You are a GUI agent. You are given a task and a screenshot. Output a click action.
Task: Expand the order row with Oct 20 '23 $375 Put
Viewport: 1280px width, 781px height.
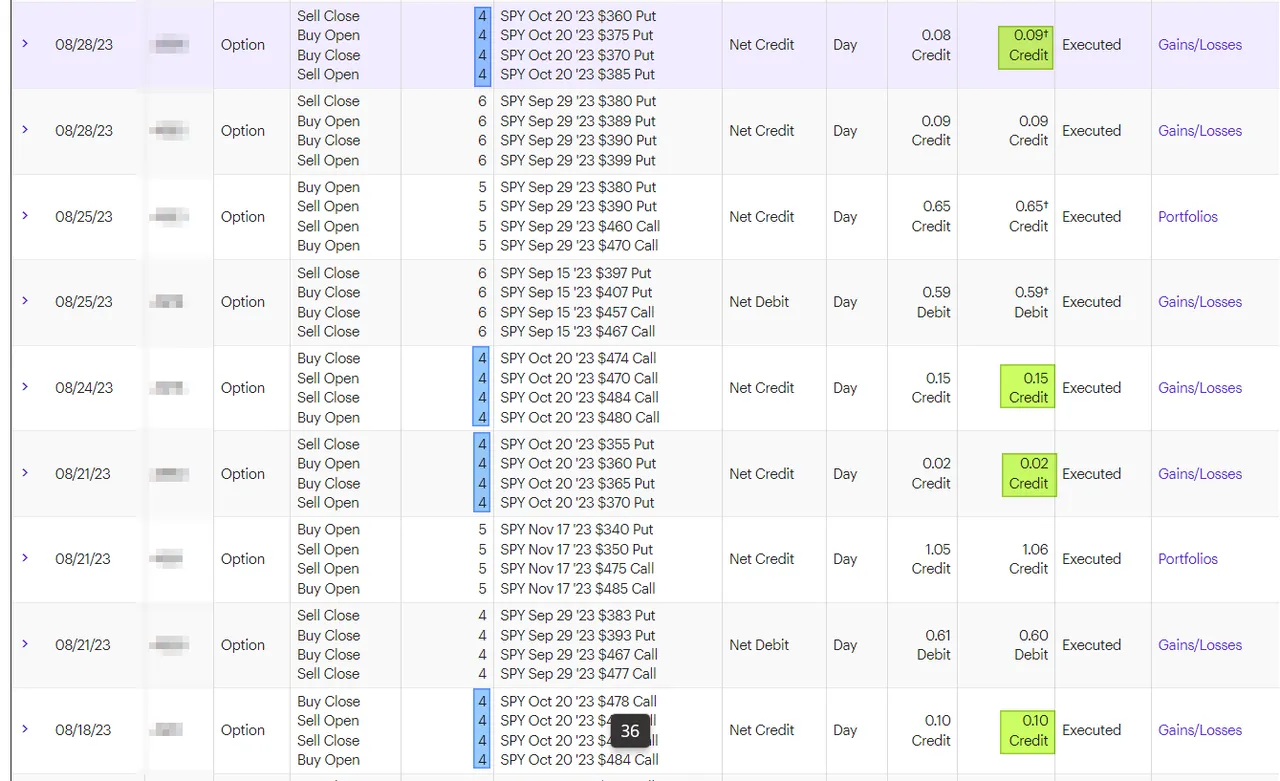[25, 44]
